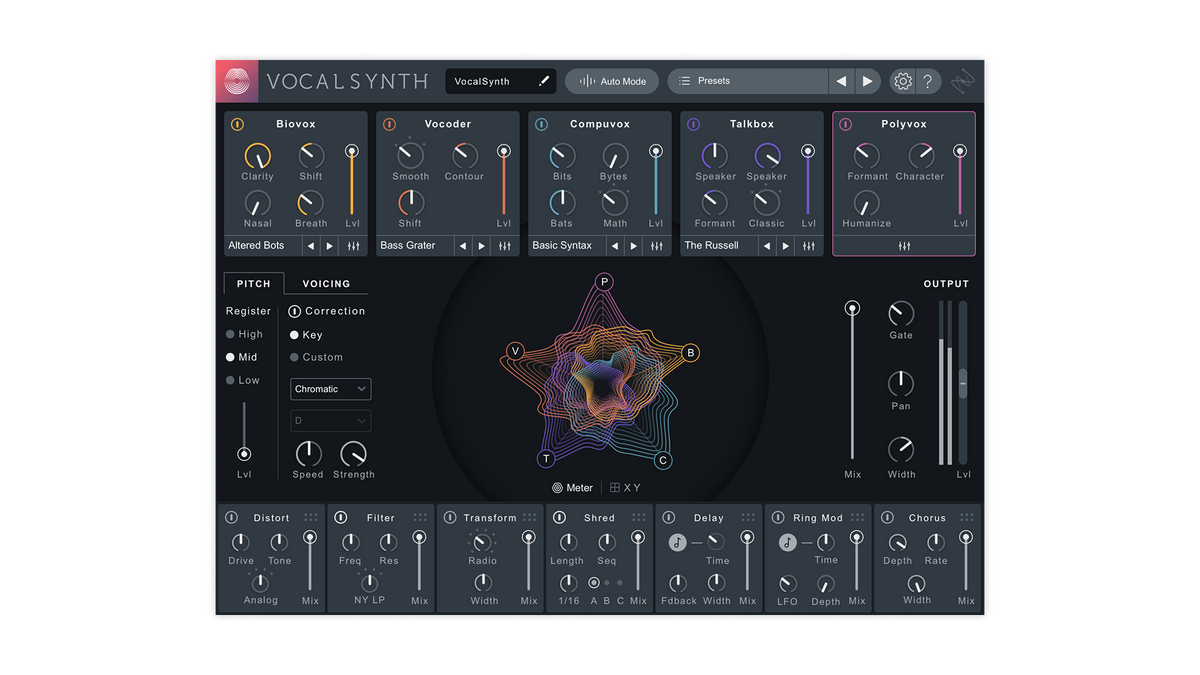Open the Presets browser dropdown
Viewport: 1200px width, 675px height.
coord(748,81)
